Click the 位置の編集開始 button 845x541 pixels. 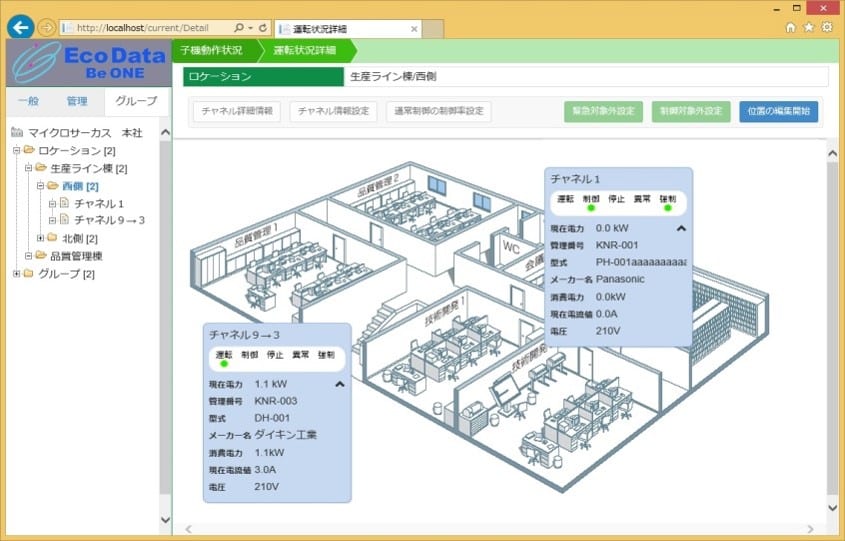click(x=778, y=111)
